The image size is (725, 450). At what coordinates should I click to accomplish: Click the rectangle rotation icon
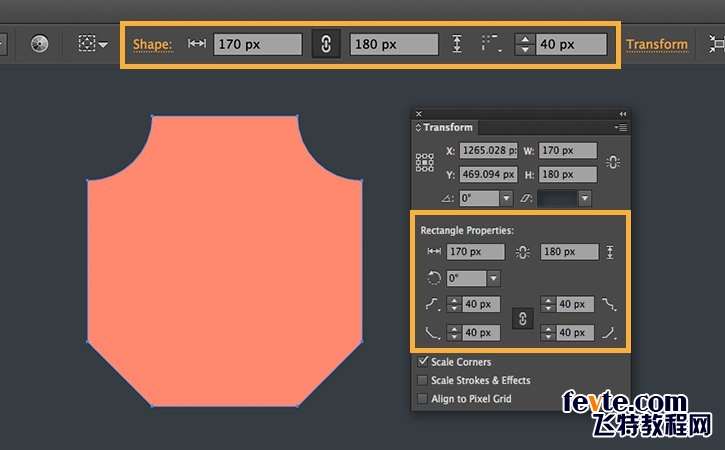click(x=433, y=278)
